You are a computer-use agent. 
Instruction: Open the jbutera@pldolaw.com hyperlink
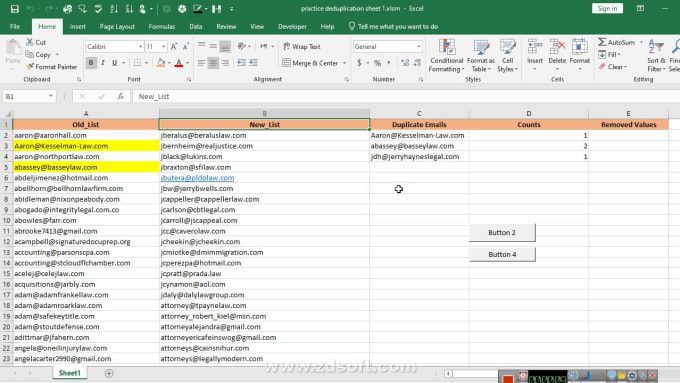(197, 178)
